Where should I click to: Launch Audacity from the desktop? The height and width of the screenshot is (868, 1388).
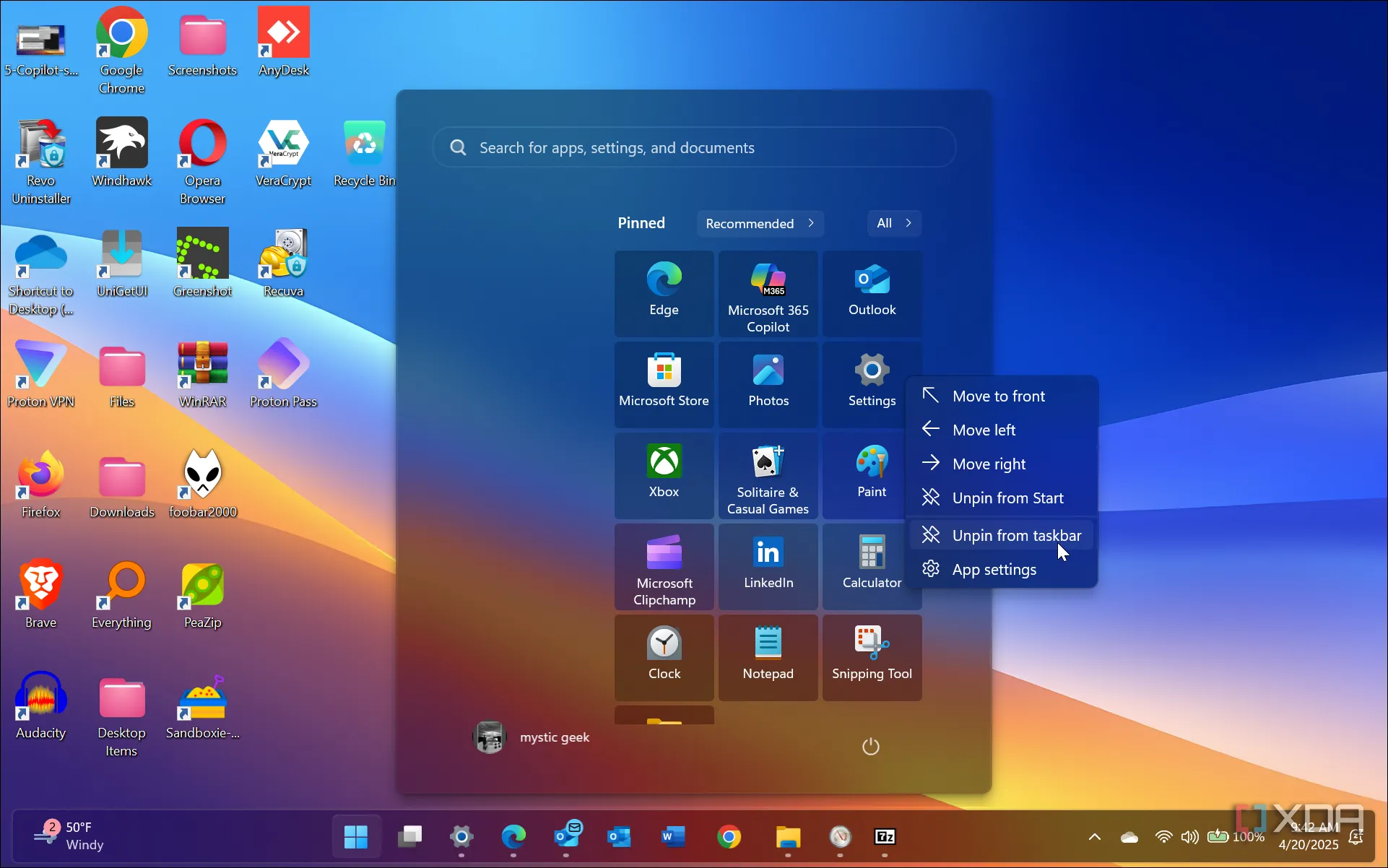coord(40,697)
